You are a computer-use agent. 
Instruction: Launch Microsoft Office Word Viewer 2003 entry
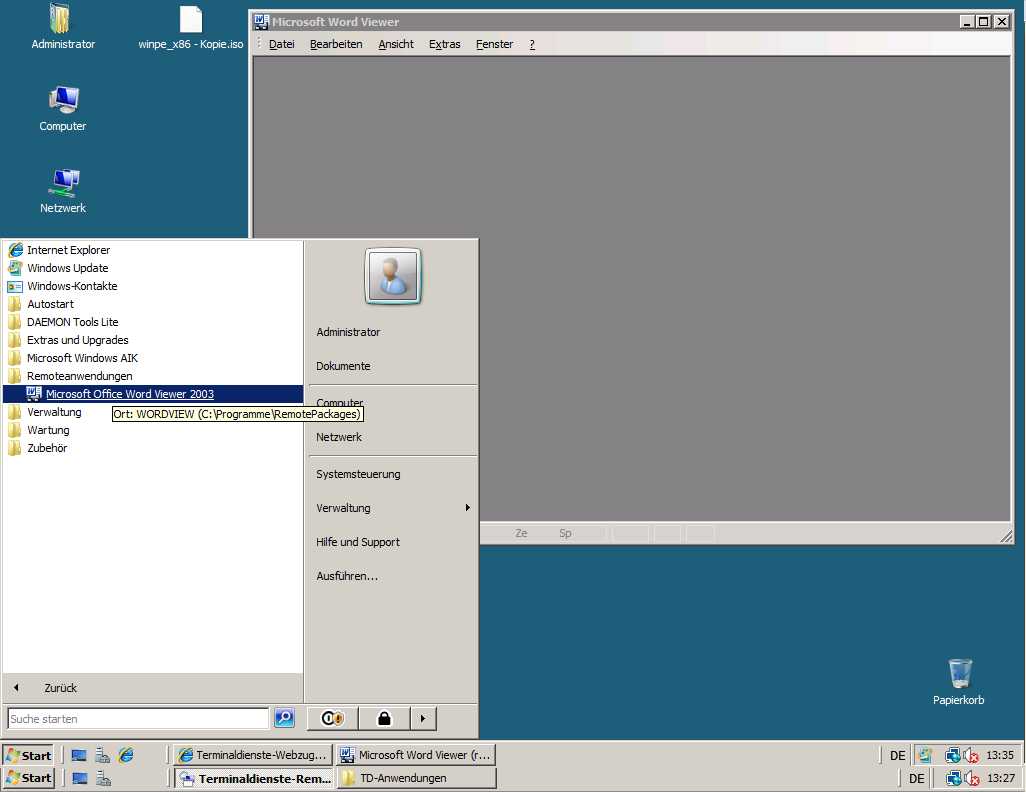click(152, 394)
